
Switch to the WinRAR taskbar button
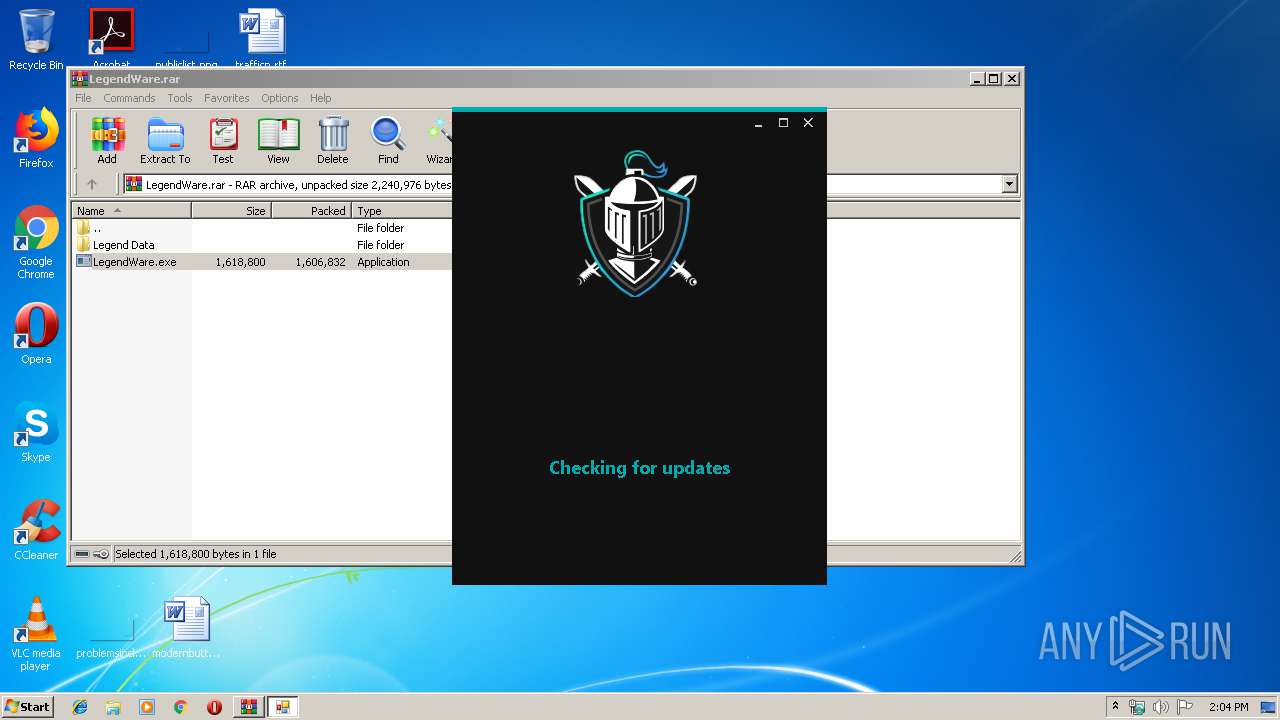pyautogui.click(x=248, y=707)
